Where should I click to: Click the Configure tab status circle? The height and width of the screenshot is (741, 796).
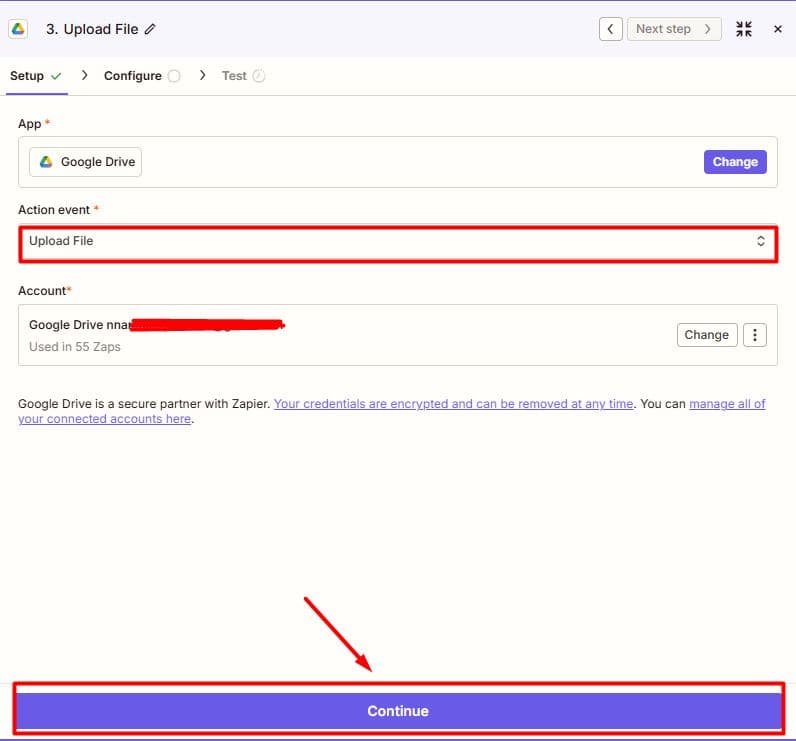tap(174, 76)
